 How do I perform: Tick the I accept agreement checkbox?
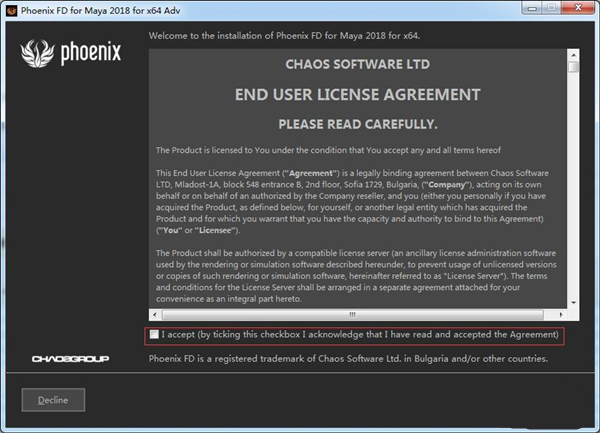point(154,334)
